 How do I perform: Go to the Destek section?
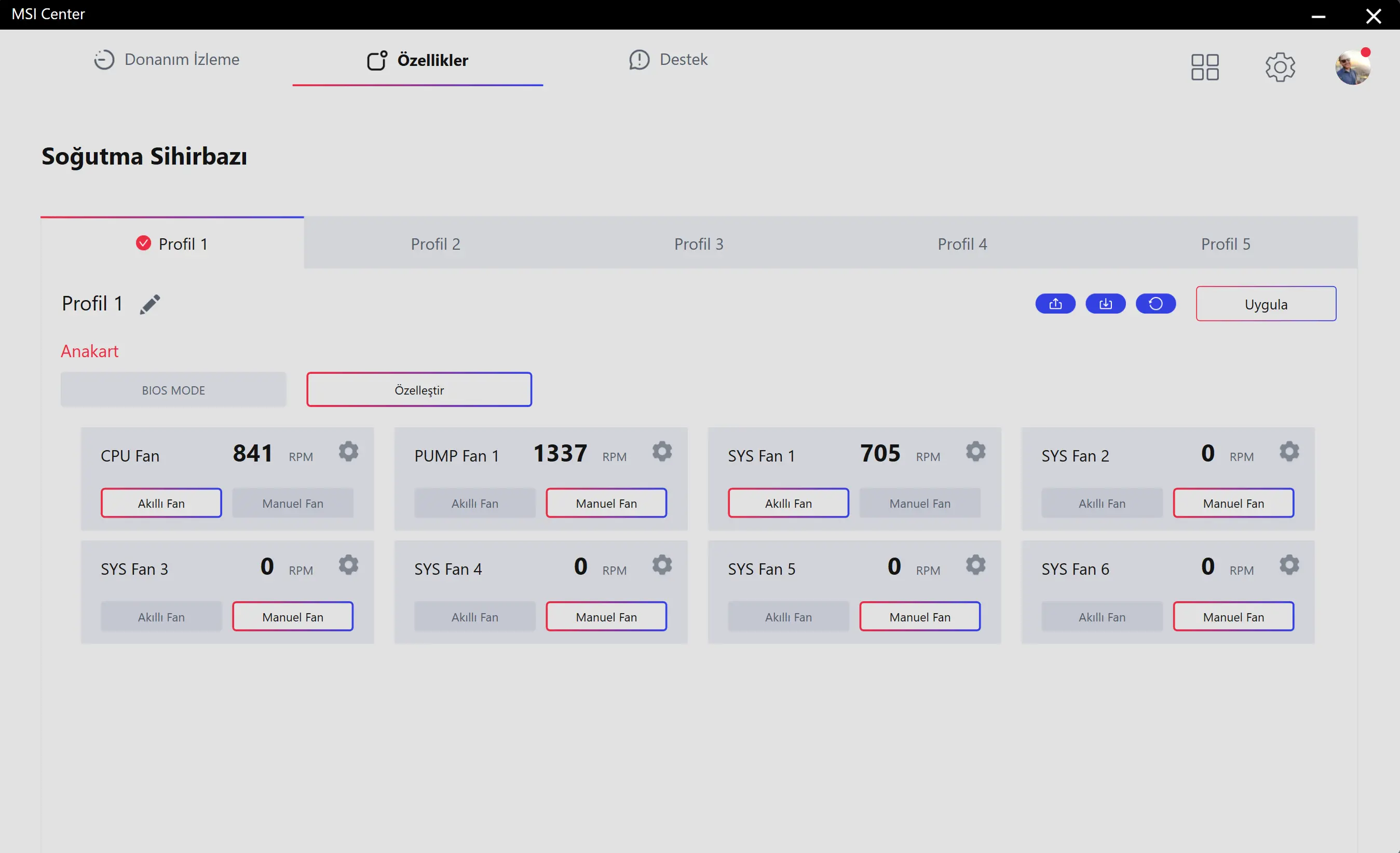[668, 60]
